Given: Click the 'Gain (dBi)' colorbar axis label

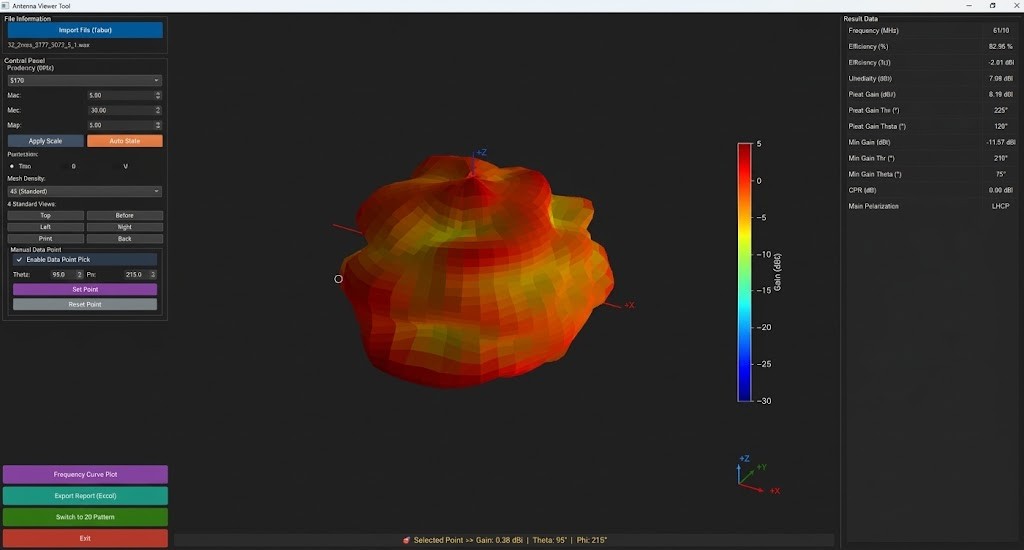Looking at the screenshot, I should click(x=777, y=272).
